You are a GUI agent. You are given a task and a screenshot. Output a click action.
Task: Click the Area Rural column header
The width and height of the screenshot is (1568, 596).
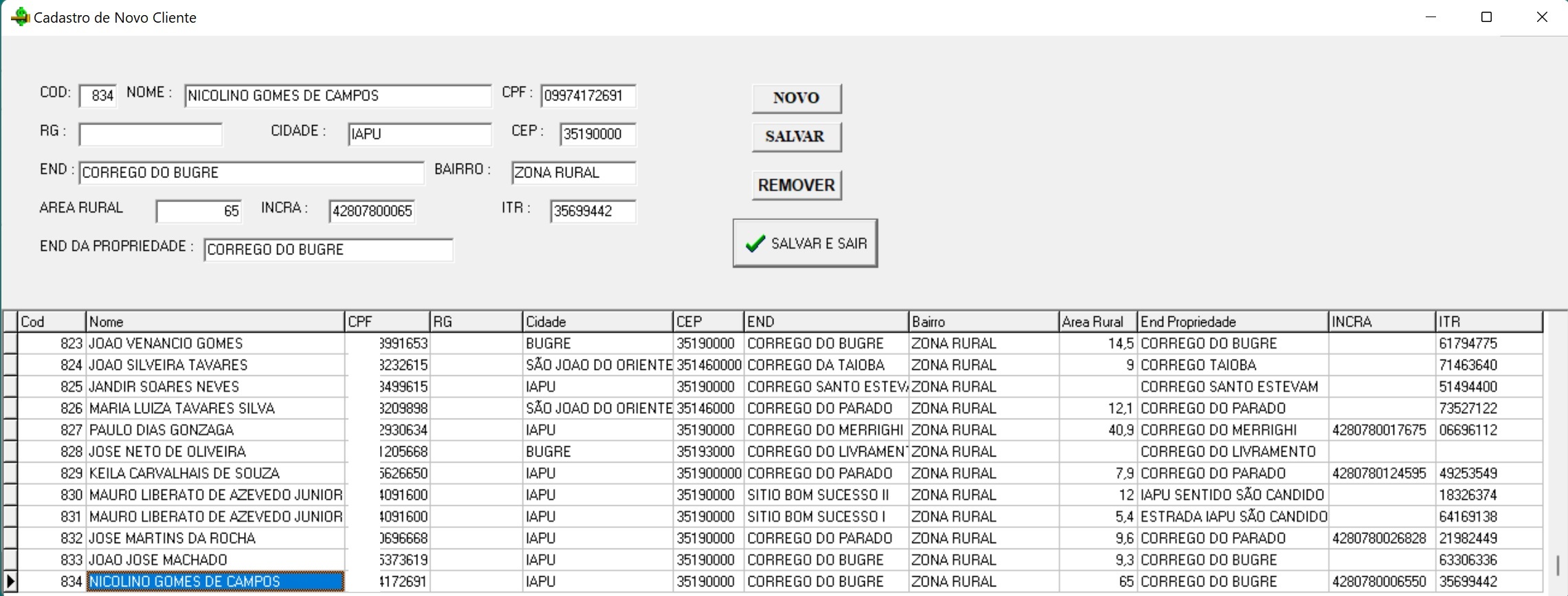click(1097, 322)
